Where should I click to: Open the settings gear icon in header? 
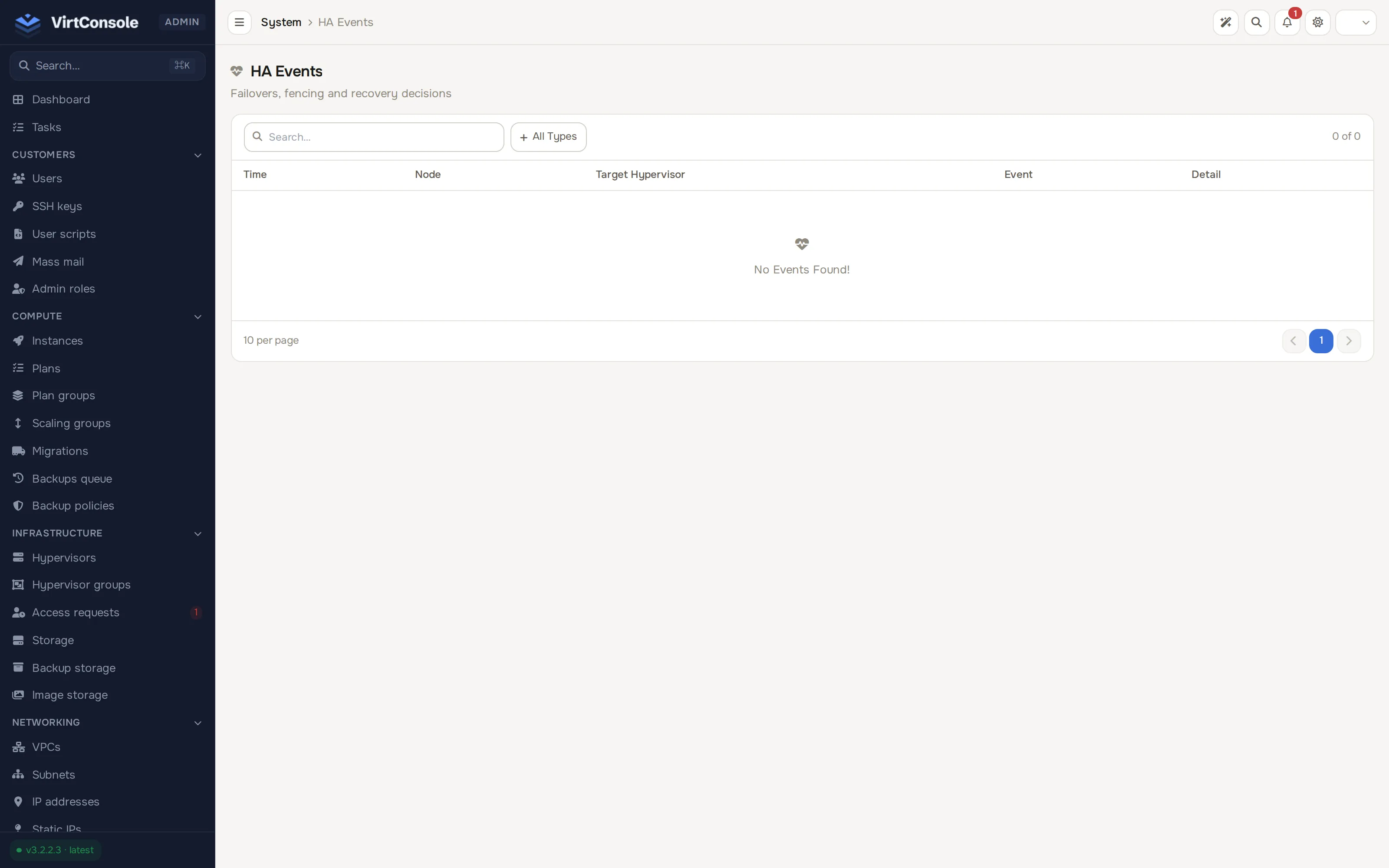[1318, 23]
